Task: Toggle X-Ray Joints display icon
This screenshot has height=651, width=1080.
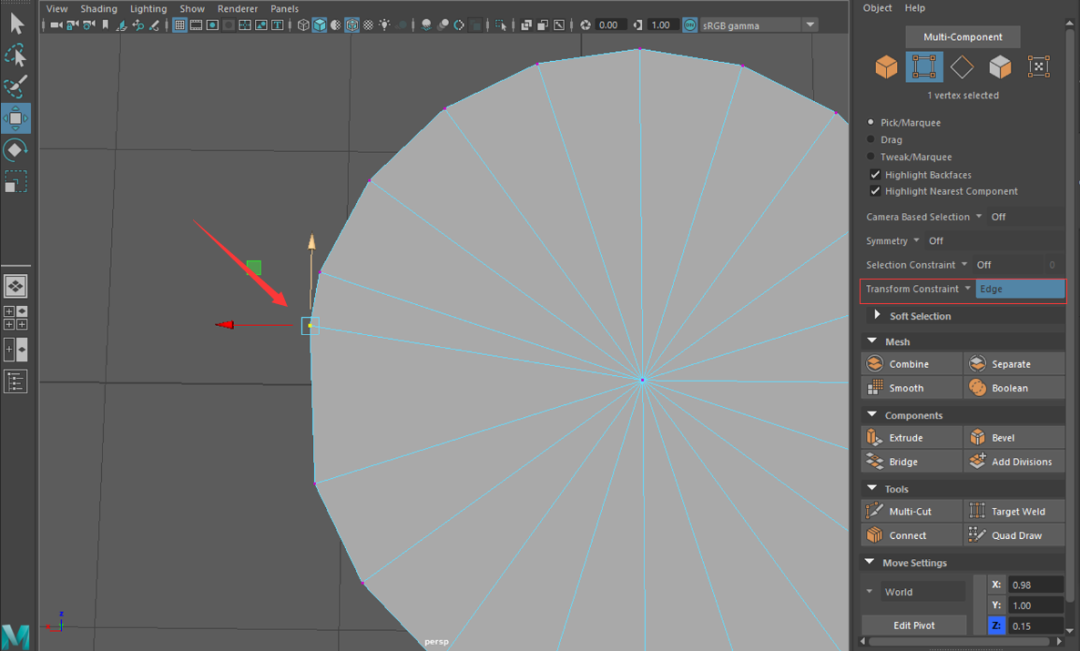Action: 558,25
